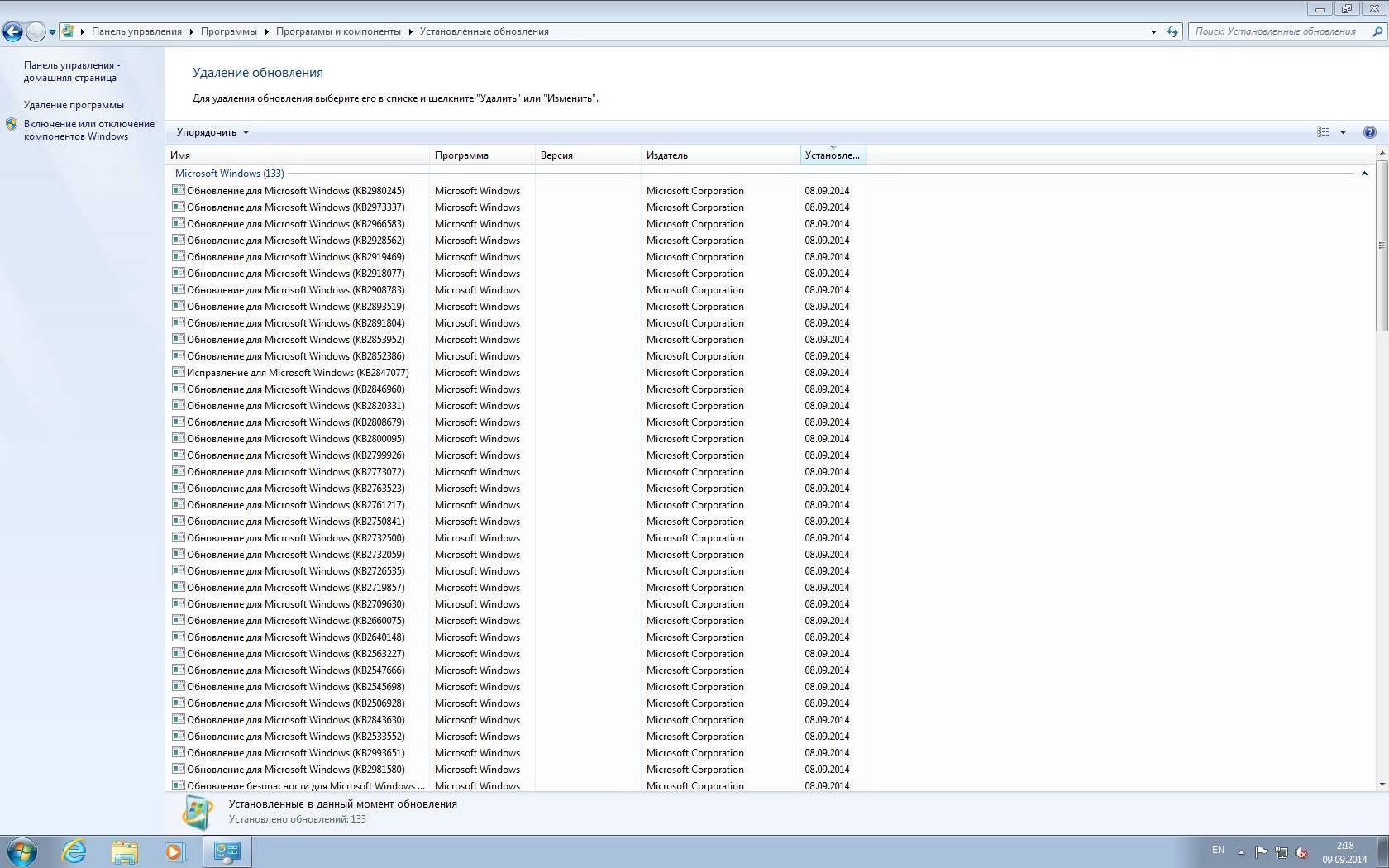
Task: Click the search magnifier icon
Action: [1377, 31]
